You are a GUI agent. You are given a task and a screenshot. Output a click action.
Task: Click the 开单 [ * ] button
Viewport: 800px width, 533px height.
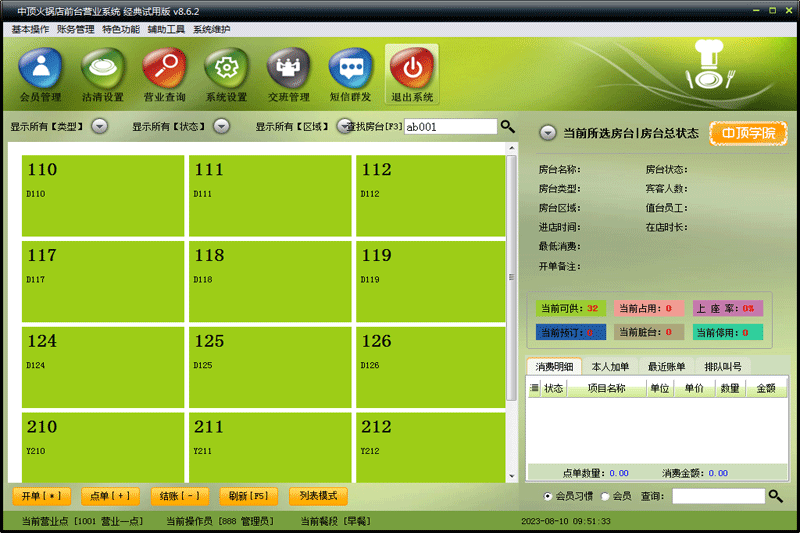tap(41, 496)
